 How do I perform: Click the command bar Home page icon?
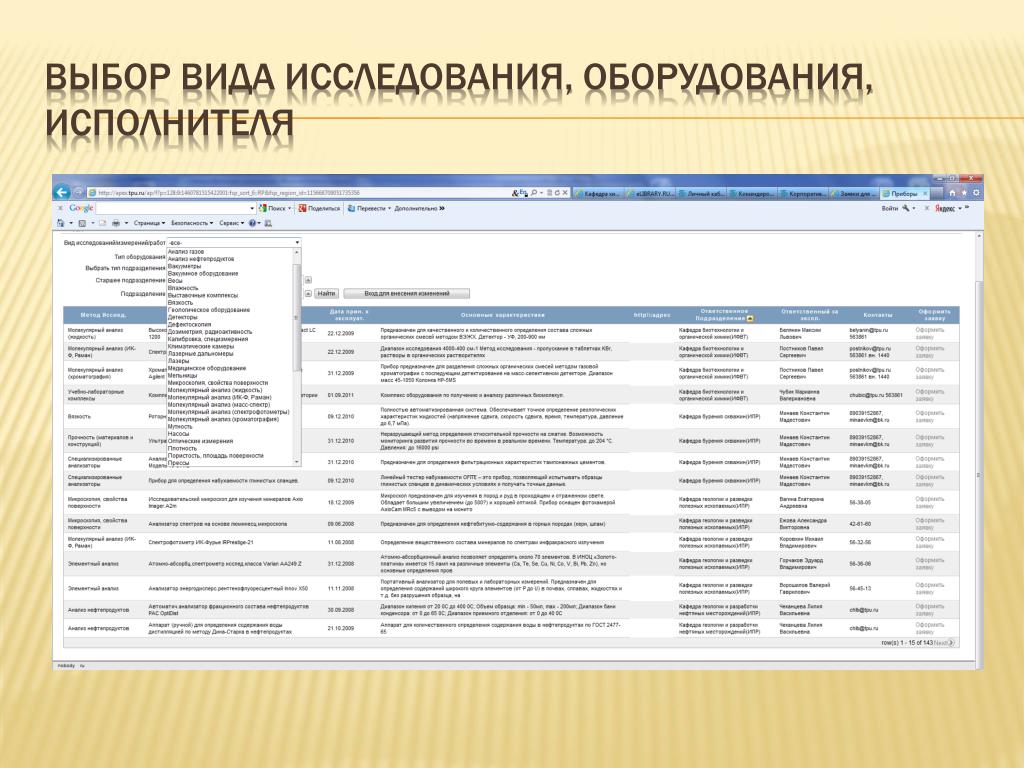click(x=60, y=223)
